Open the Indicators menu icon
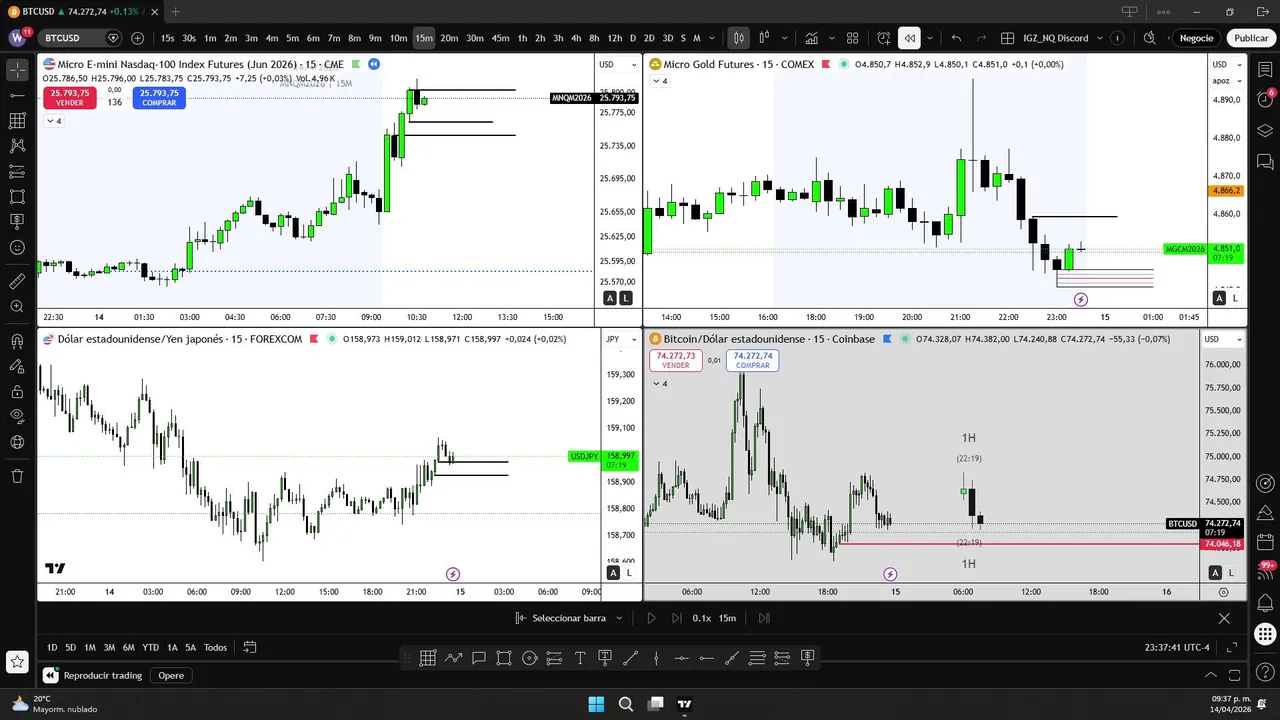1280x720 pixels. pos(811,38)
